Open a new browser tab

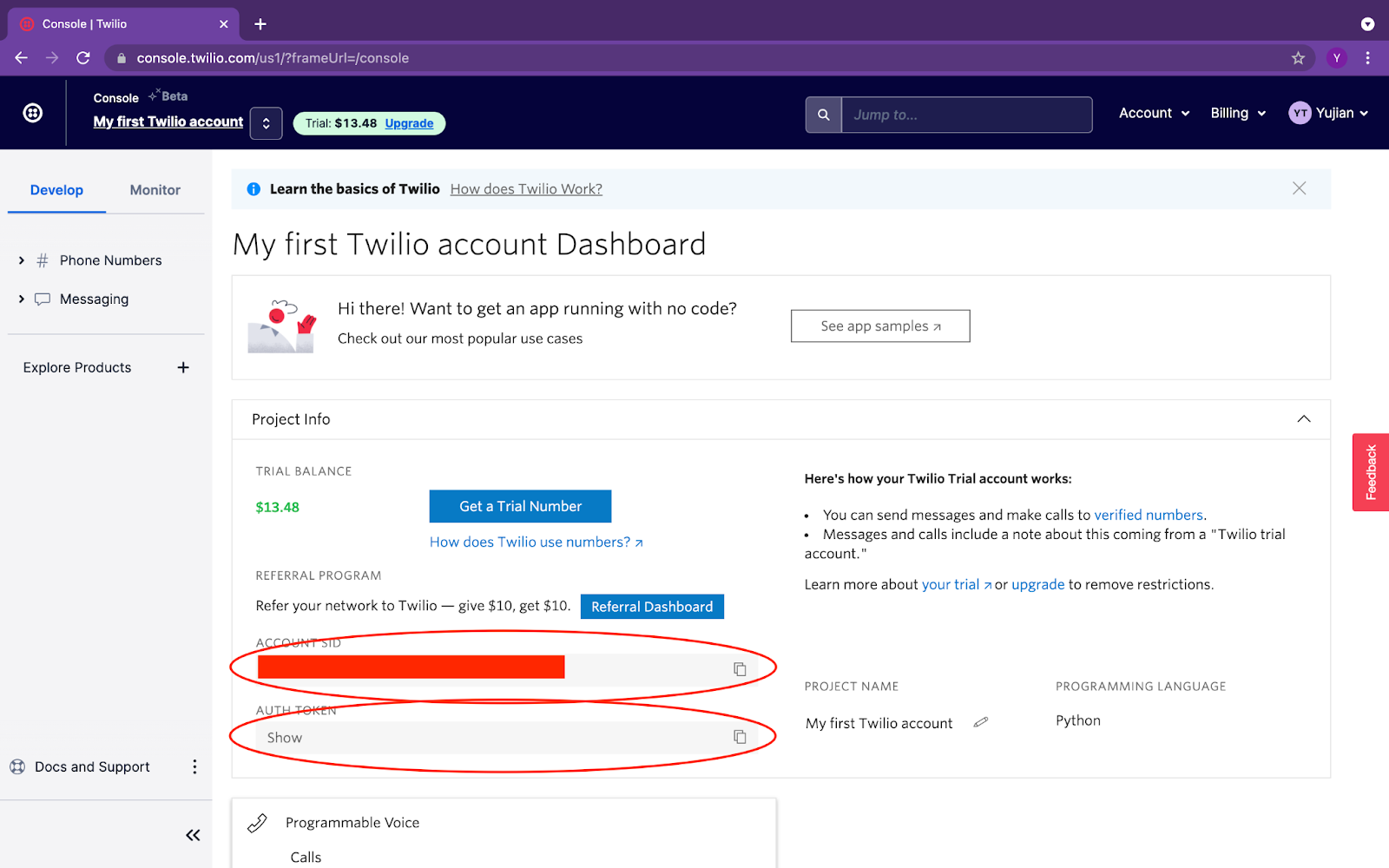260,24
